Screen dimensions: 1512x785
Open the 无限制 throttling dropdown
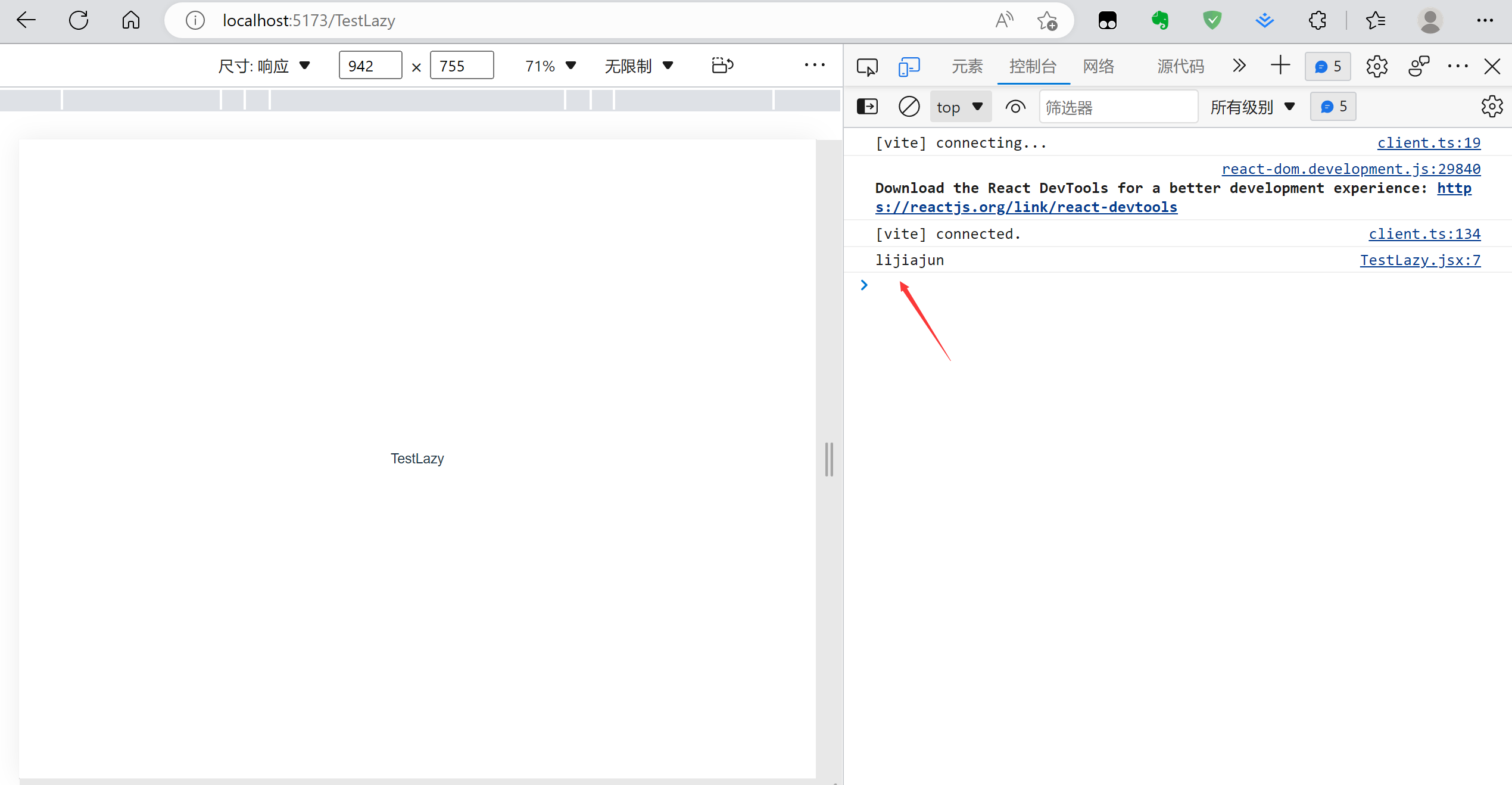(639, 66)
